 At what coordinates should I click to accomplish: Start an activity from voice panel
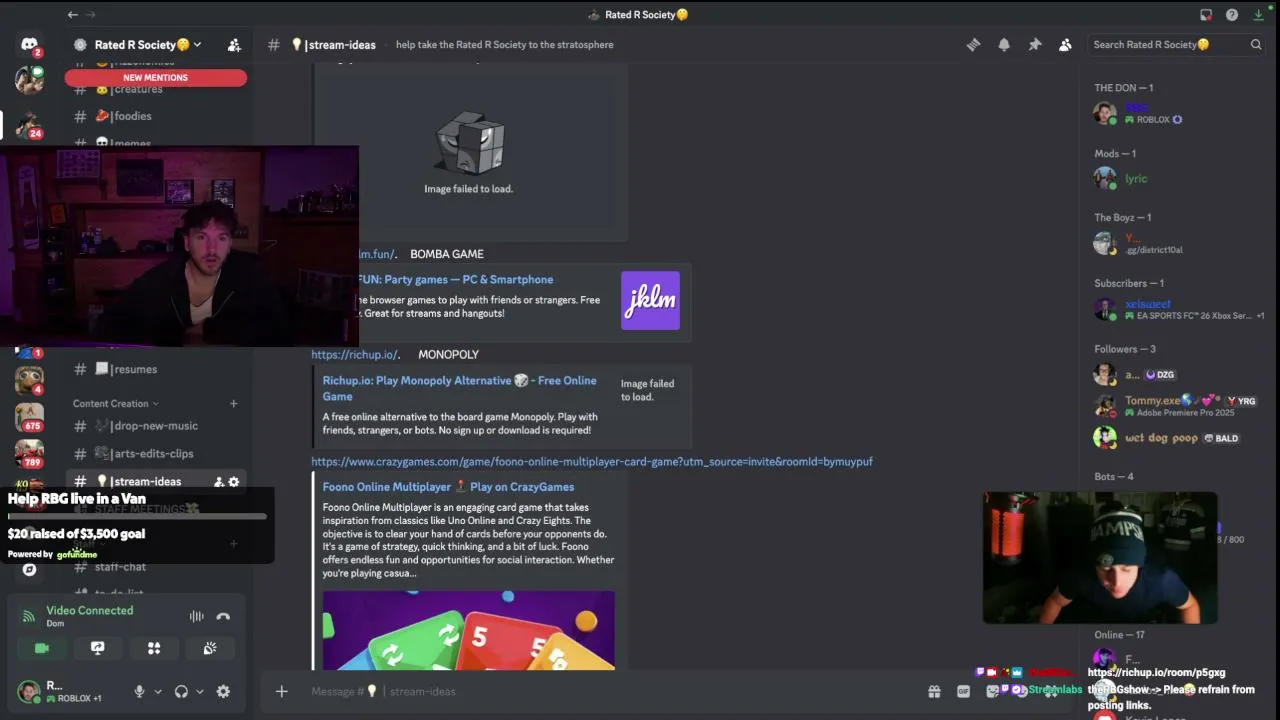(154, 648)
